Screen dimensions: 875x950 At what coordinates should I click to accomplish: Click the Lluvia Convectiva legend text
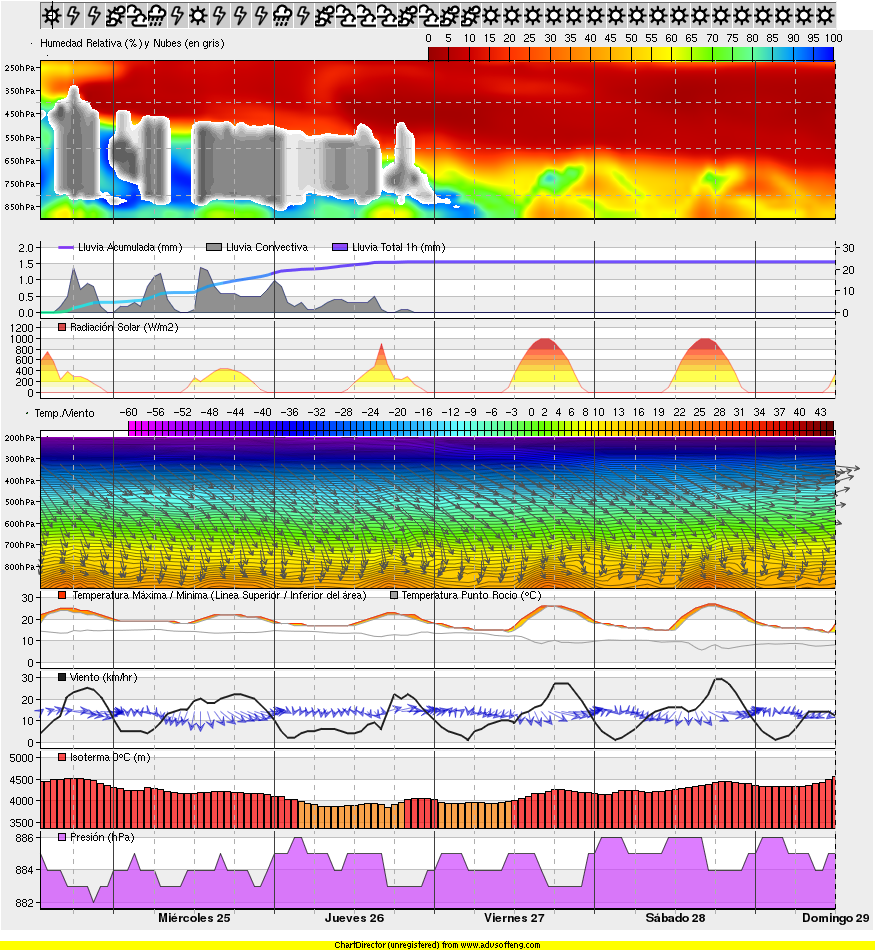point(267,247)
